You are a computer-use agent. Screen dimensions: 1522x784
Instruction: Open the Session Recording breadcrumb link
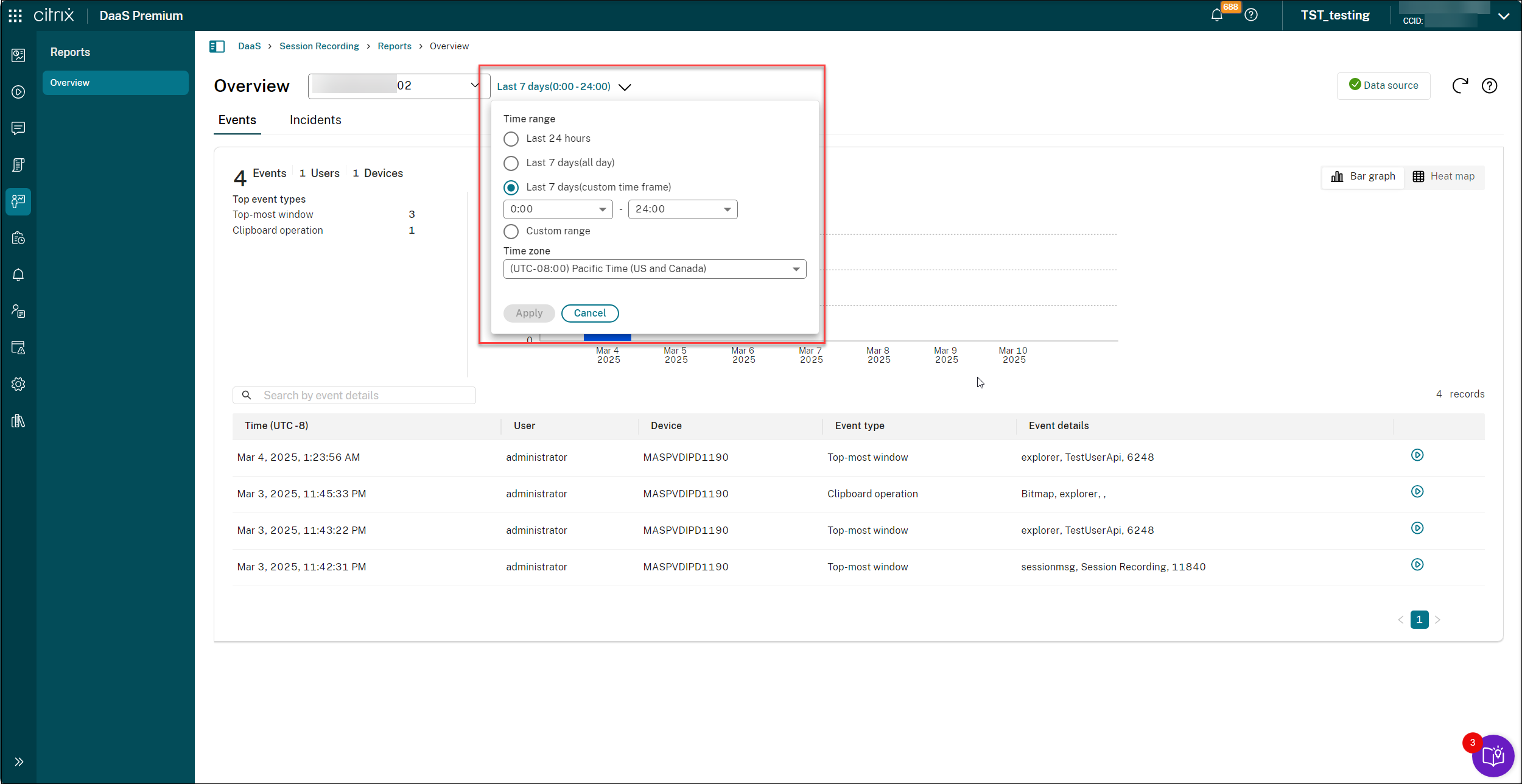coord(319,46)
